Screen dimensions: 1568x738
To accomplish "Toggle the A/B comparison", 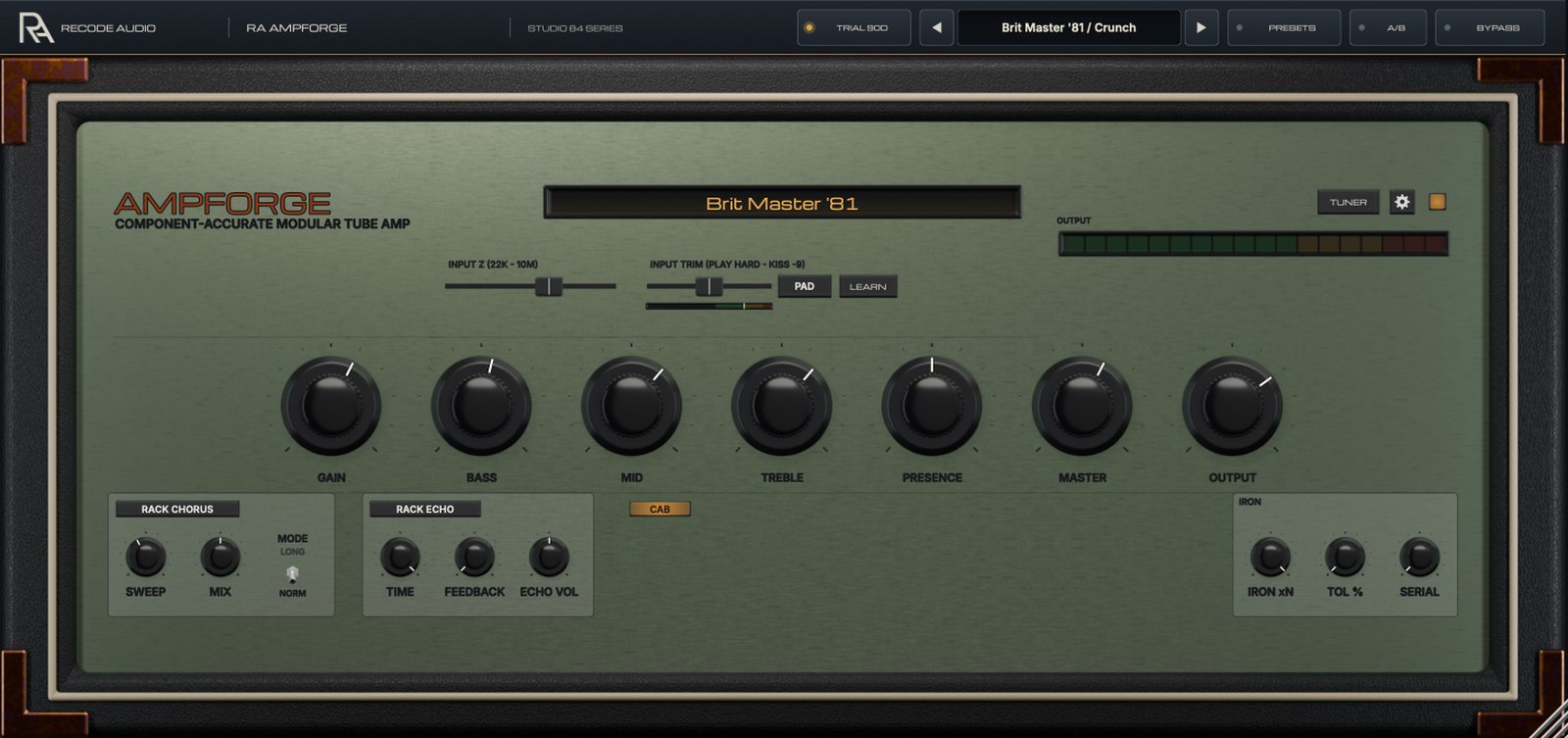I will coord(1388,27).
